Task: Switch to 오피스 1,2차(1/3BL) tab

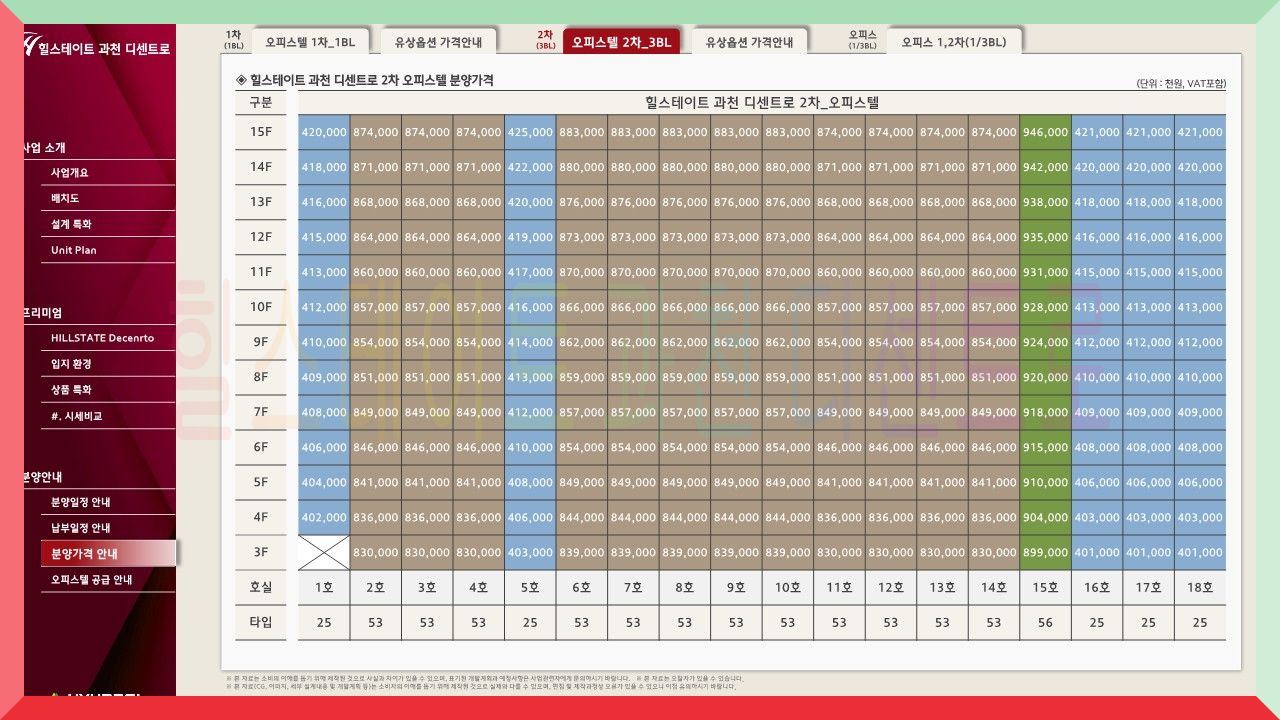Action: [x=954, y=42]
